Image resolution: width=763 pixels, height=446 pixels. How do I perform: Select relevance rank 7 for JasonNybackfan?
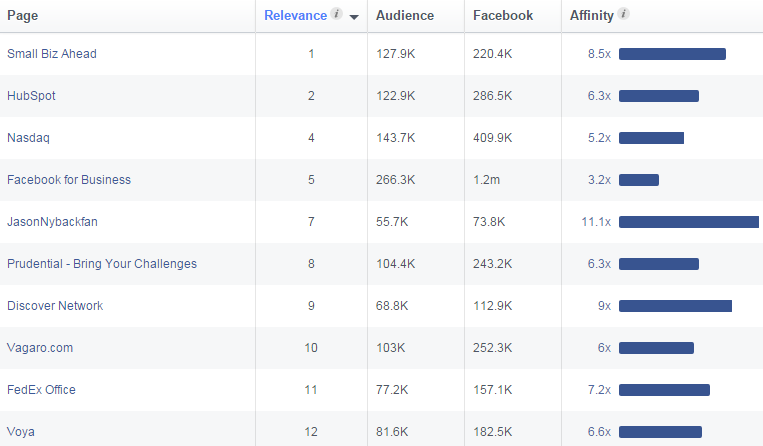click(x=311, y=222)
